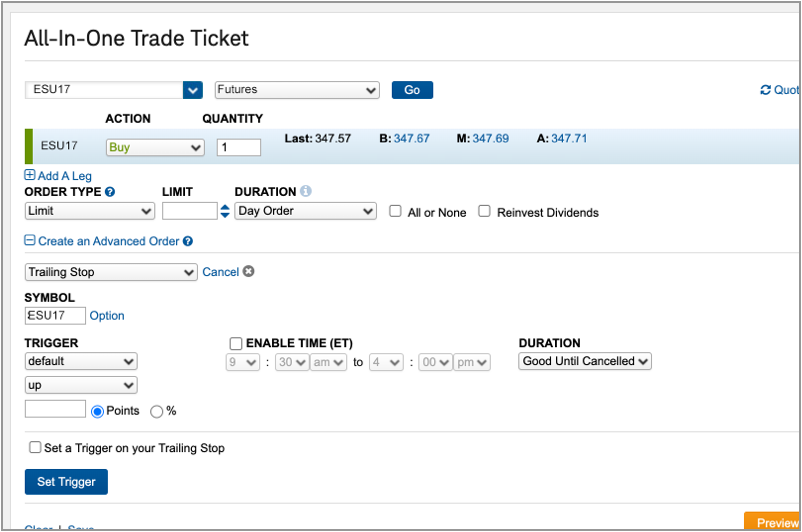
Task: Open the end hour 4 dropdown
Action: pyautogui.click(x=386, y=362)
